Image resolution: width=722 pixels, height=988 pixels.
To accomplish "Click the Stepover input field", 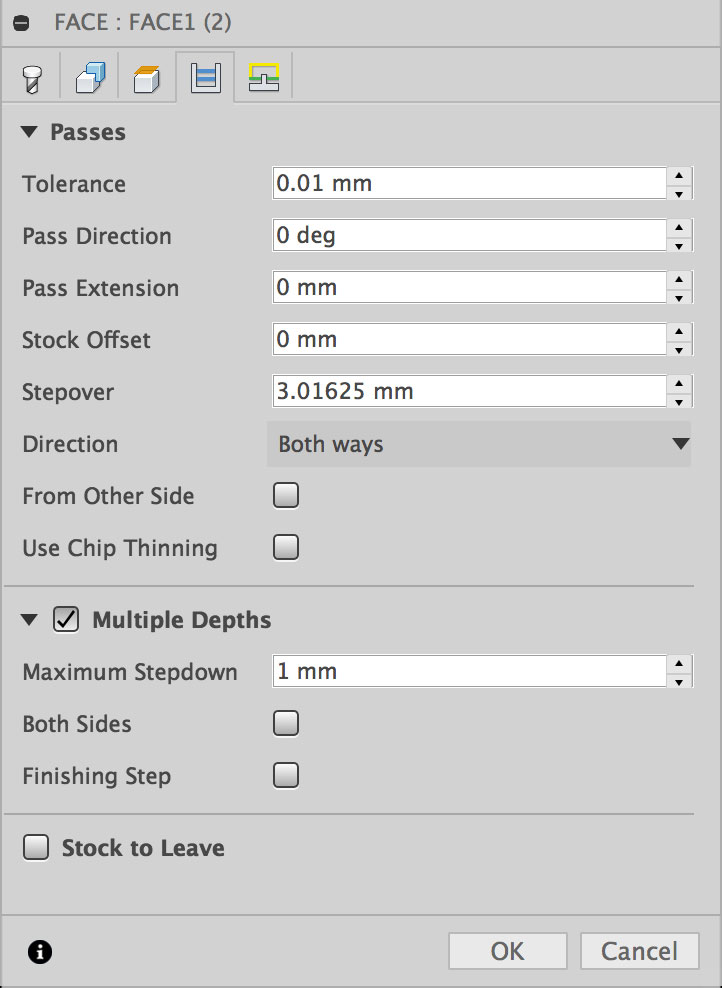I will pyautogui.click(x=468, y=392).
